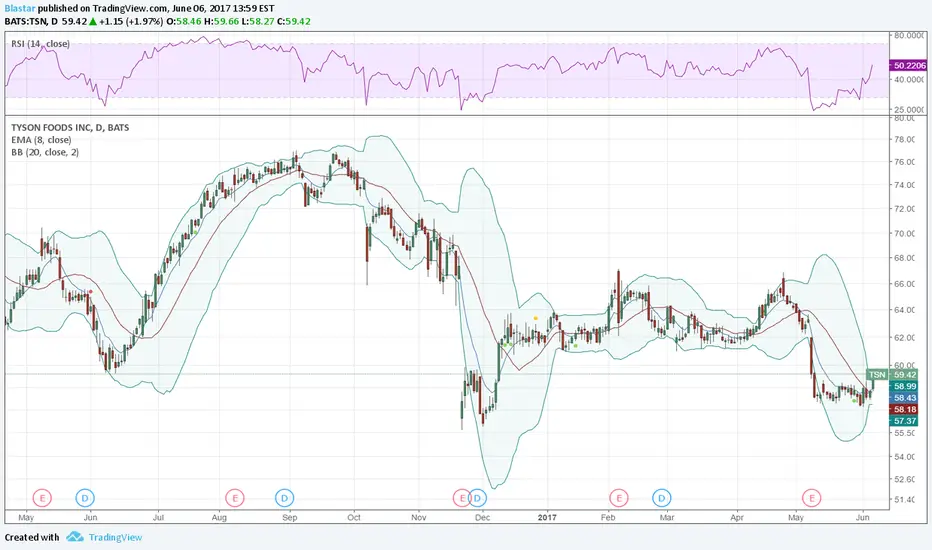Click the dividend D marker near September
932x550 pixels.
tap(284, 498)
